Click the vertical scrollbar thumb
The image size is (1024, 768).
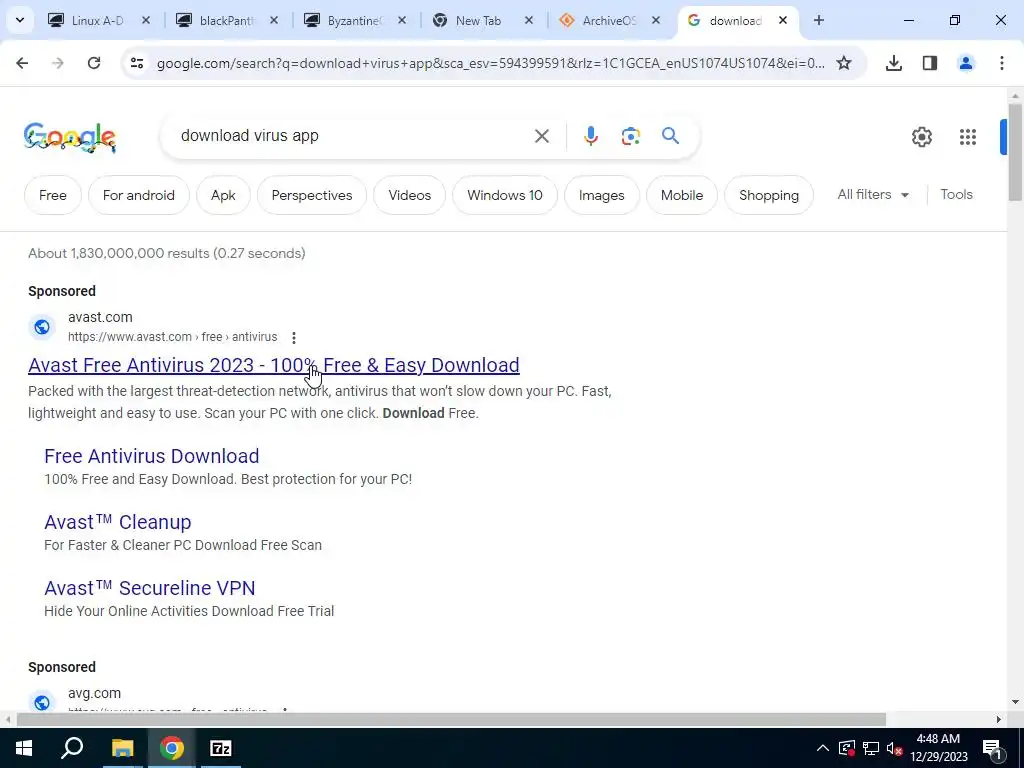pyautogui.click(x=1015, y=152)
